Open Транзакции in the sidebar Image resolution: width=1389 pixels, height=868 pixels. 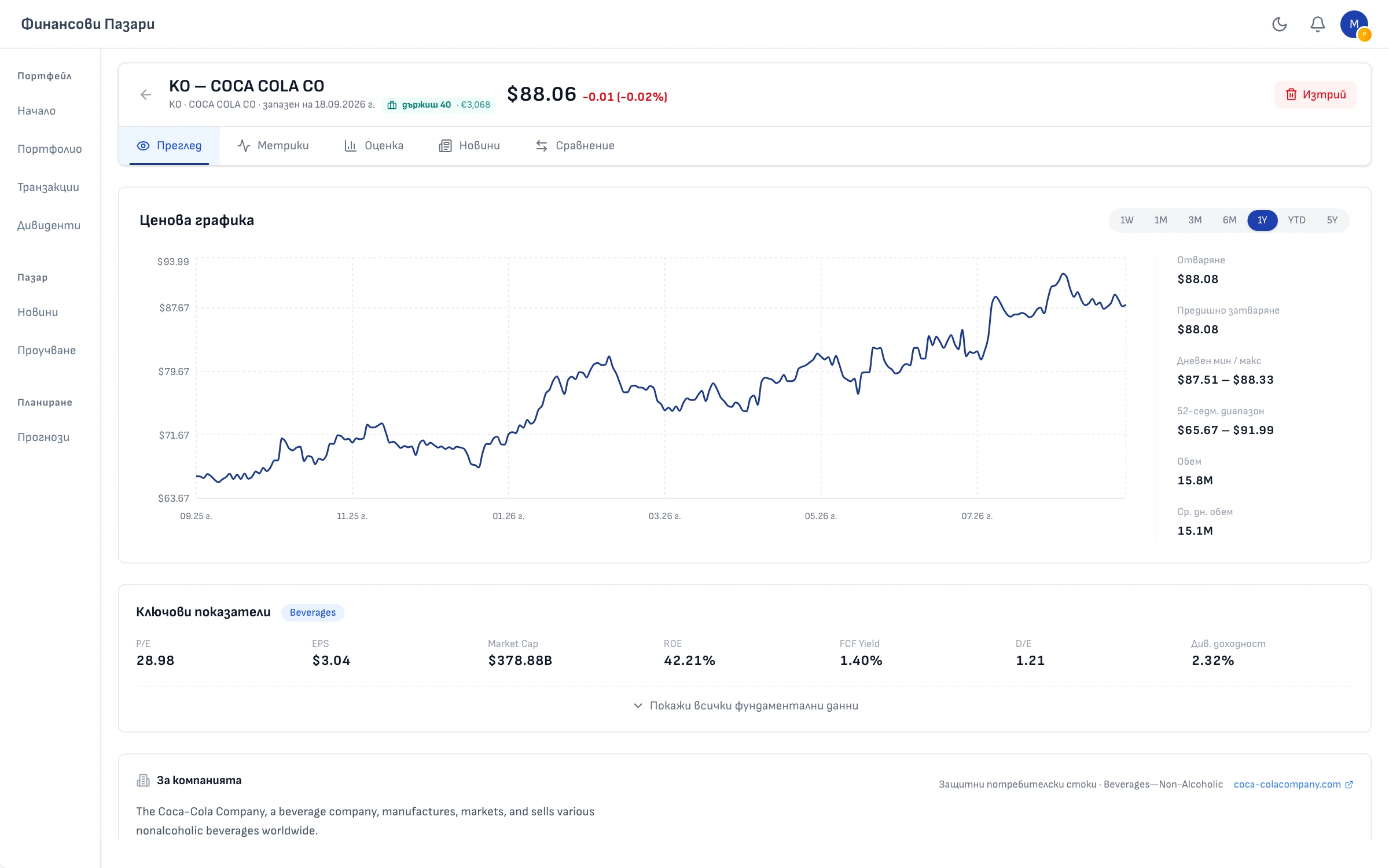[x=49, y=187]
